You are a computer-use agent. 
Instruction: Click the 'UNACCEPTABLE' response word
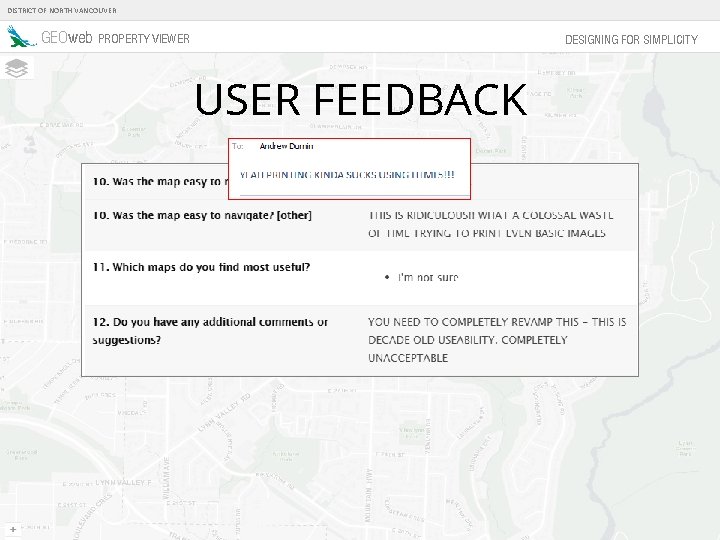[408, 358]
